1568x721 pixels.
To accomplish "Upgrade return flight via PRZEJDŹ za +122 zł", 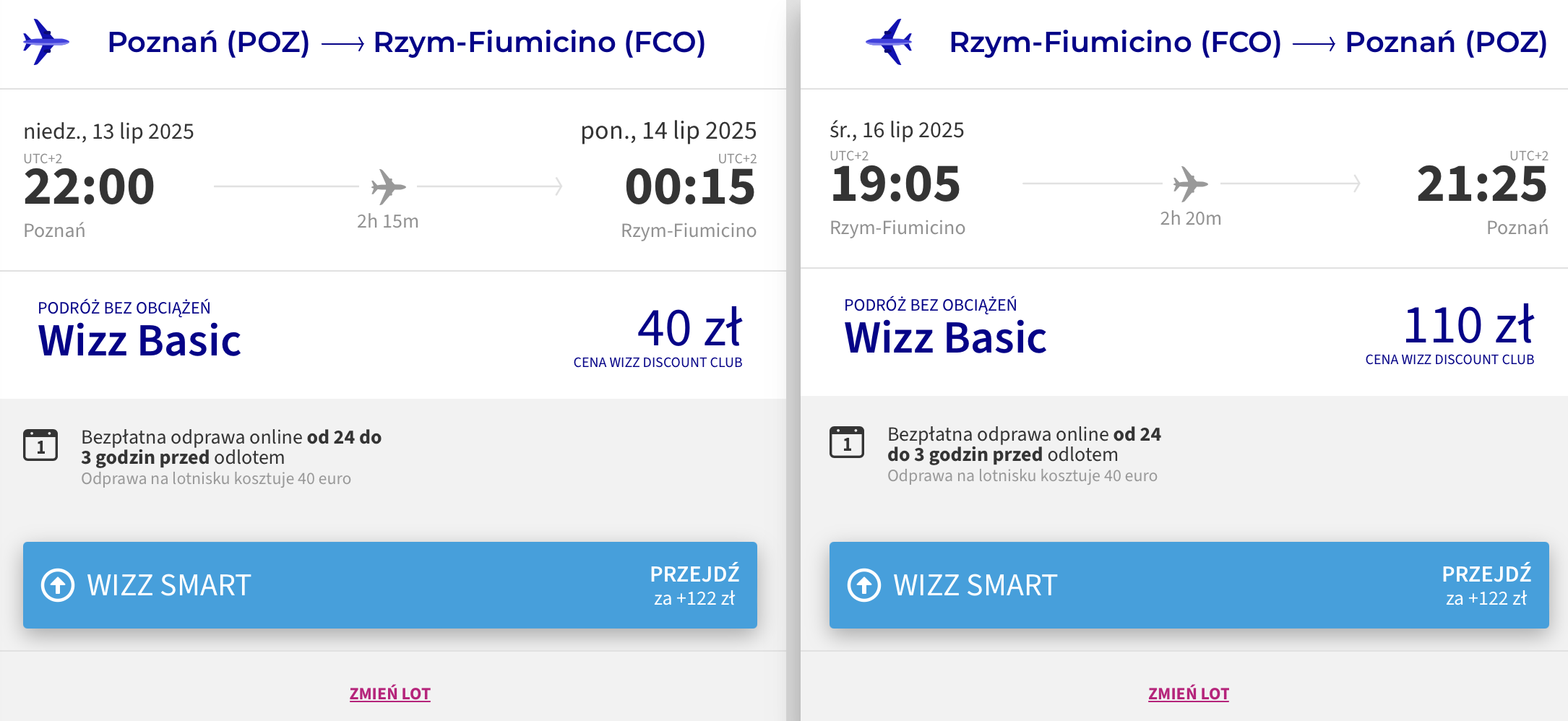I will pyautogui.click(x=1486, y=585).
